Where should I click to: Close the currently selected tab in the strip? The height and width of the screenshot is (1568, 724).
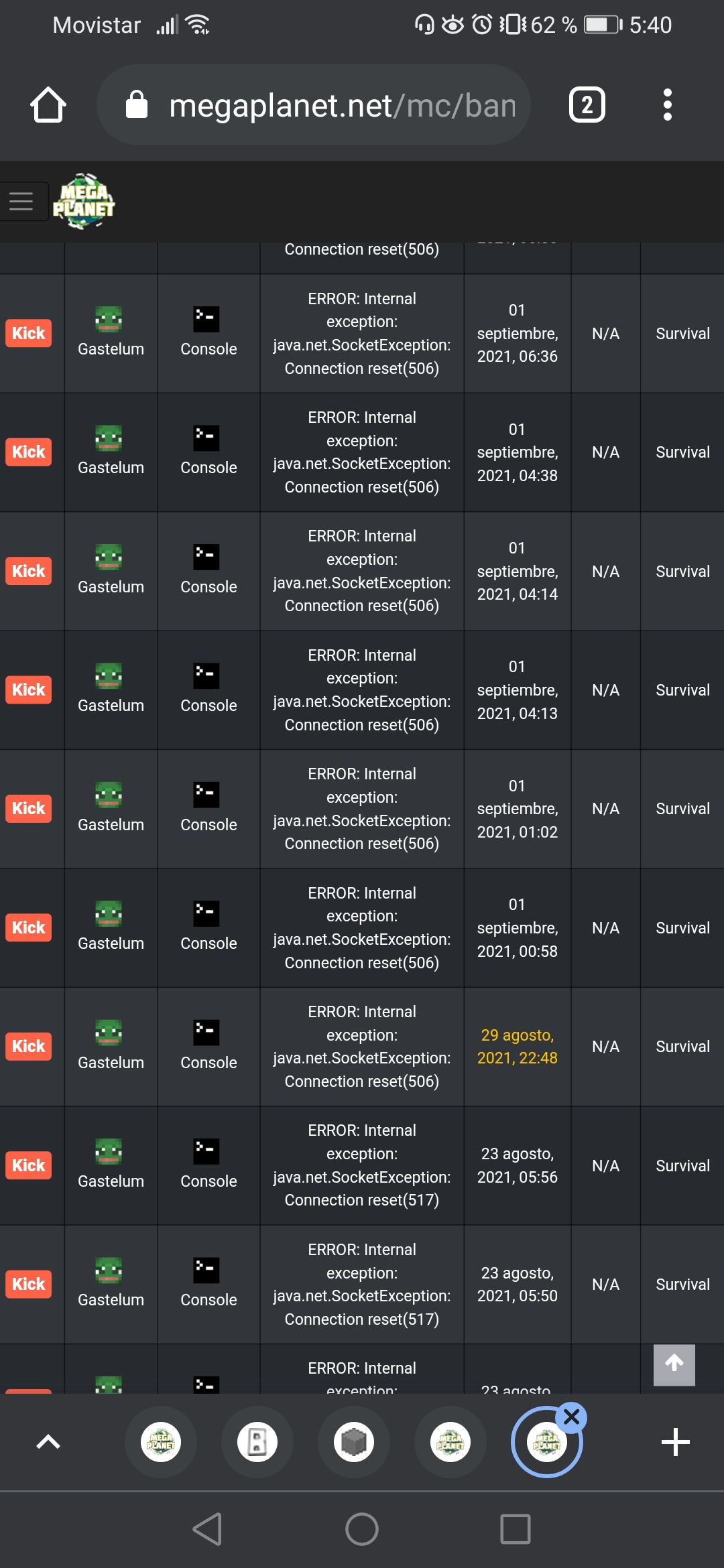[572, 1417]
